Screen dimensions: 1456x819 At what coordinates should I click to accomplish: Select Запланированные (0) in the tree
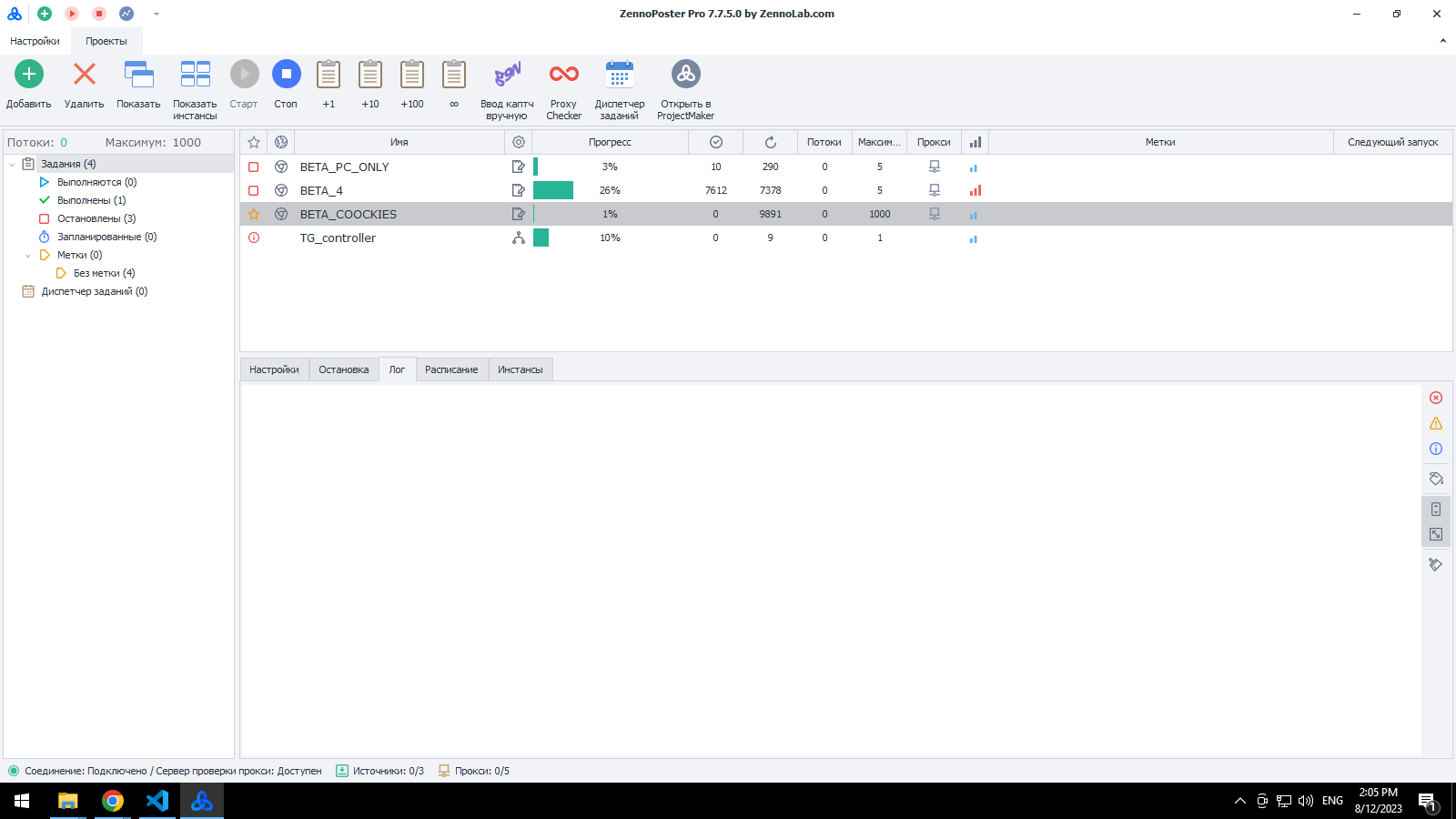point(106,237)
